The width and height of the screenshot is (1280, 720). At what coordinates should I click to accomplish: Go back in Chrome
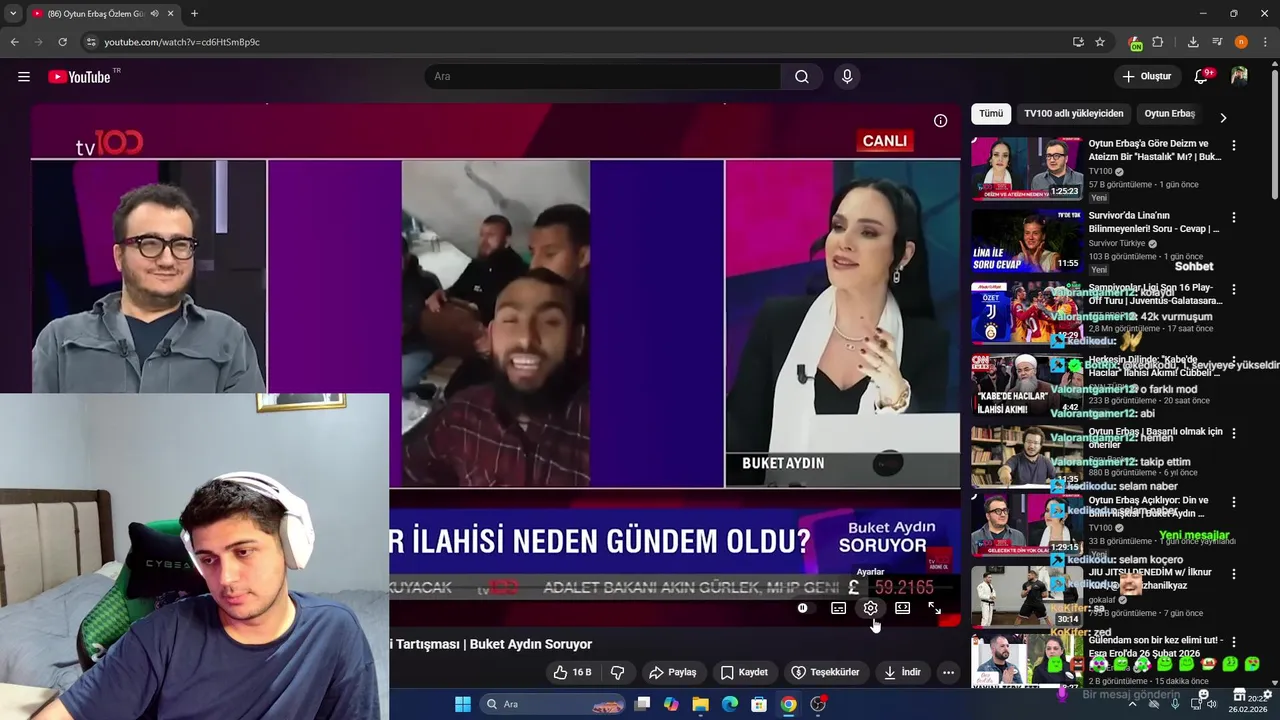click(14, 42)
